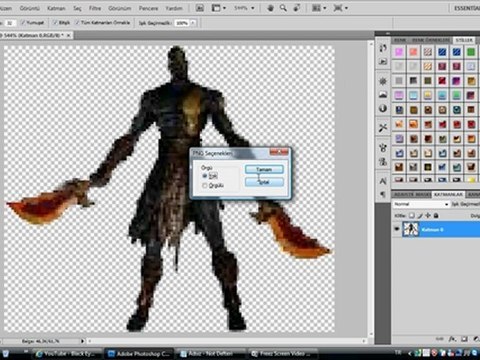This screenshot has width=480, height=360.
Task: Click the canvas vertical scrollbar down arrow
Action: [371, 334]
